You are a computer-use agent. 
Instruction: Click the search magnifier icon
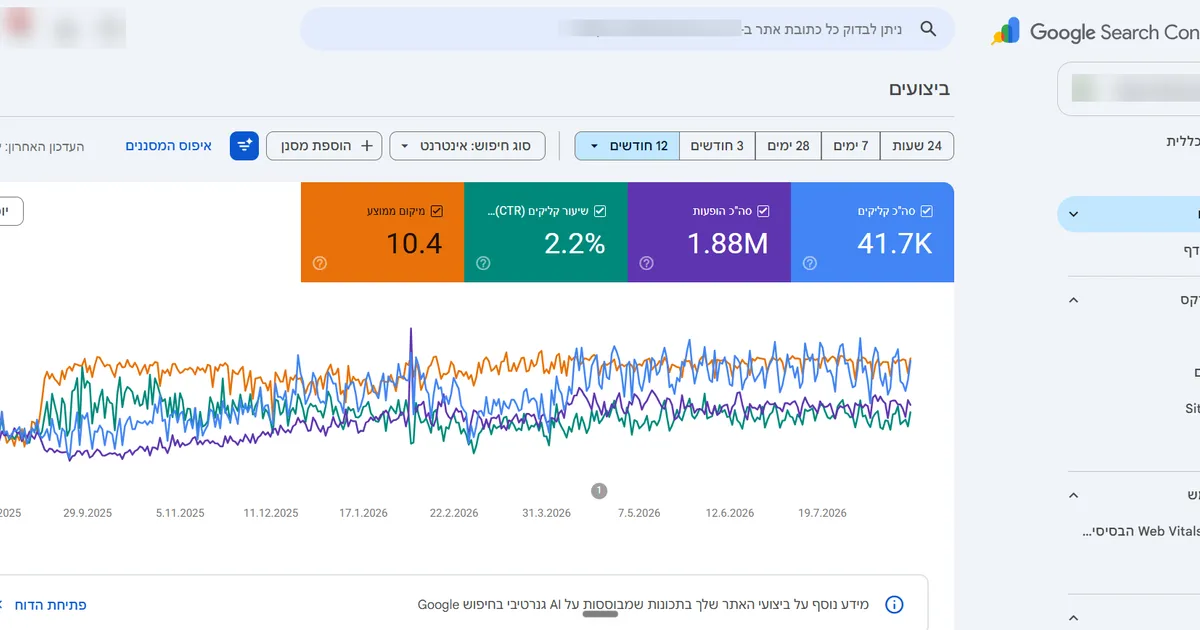tap(928, 29)
